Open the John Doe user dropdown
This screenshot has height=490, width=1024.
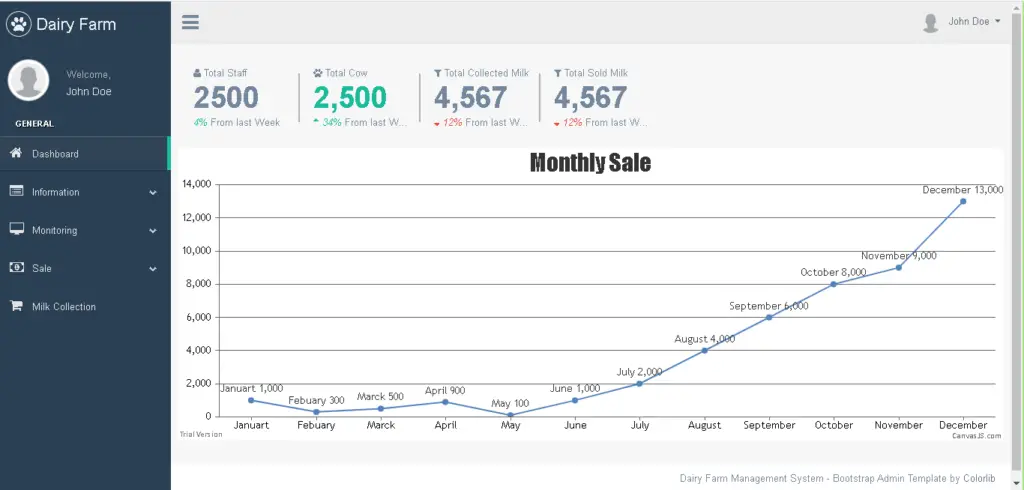click(974, 21)
